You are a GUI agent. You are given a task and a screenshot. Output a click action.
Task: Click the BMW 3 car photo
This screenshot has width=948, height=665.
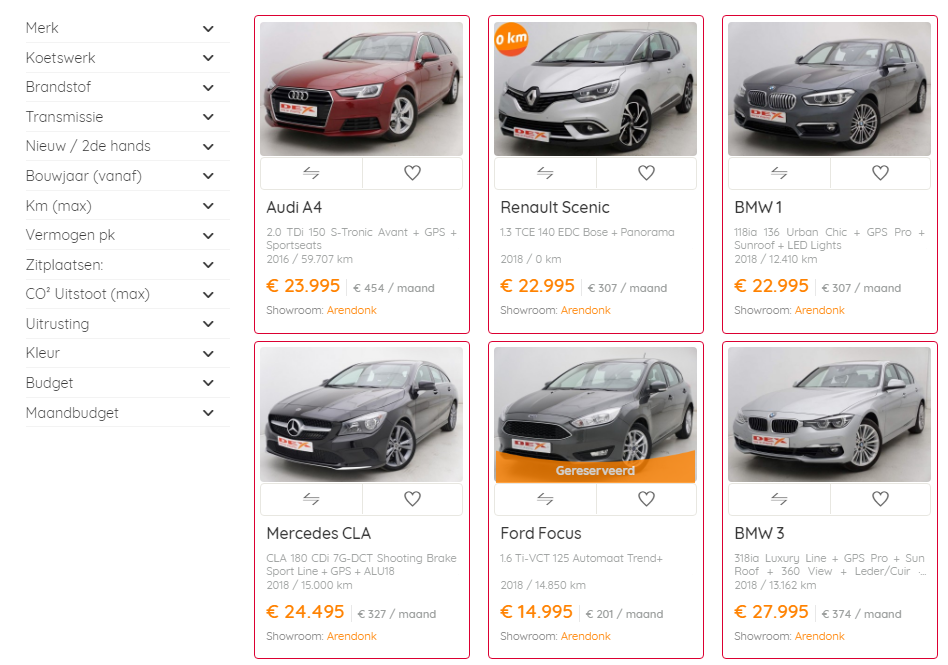click(x=830, y=415)
